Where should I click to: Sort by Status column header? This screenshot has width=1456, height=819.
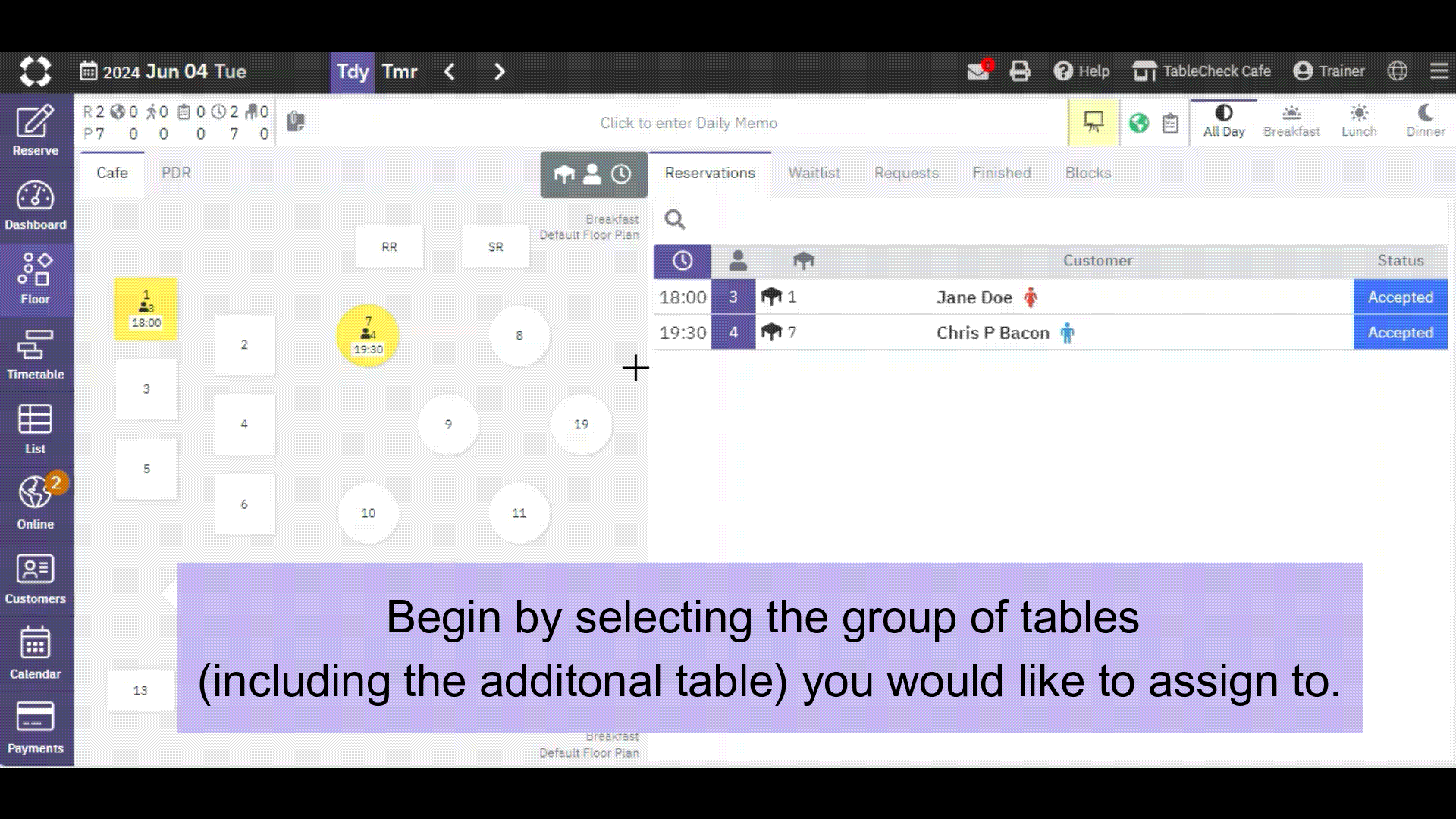[1401, 261]
